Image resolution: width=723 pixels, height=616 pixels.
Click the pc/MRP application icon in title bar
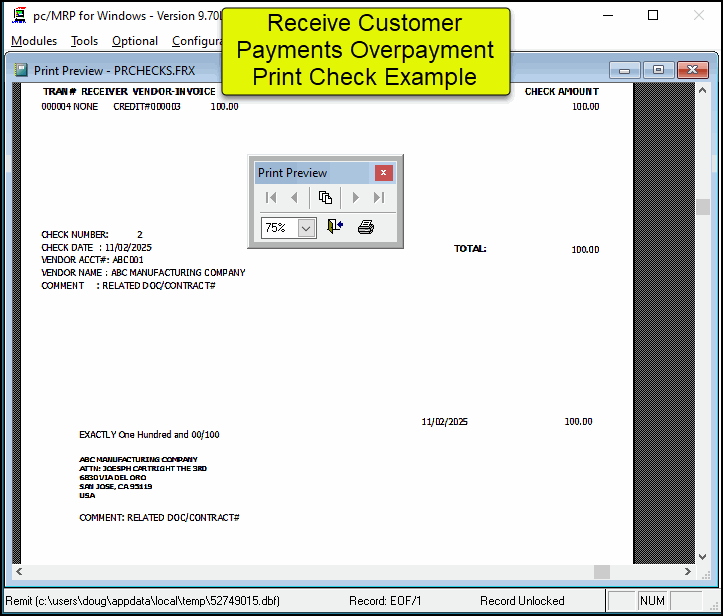[18, 16]
